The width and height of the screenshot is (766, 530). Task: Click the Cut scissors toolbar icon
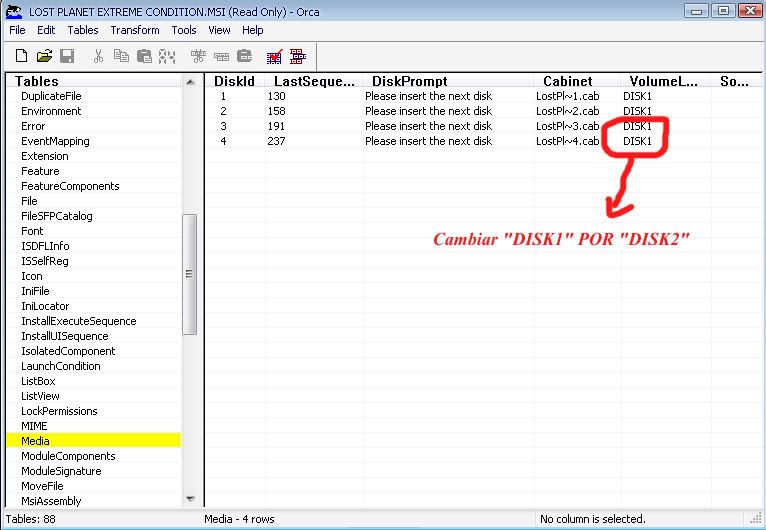click(x=98, y=56)
